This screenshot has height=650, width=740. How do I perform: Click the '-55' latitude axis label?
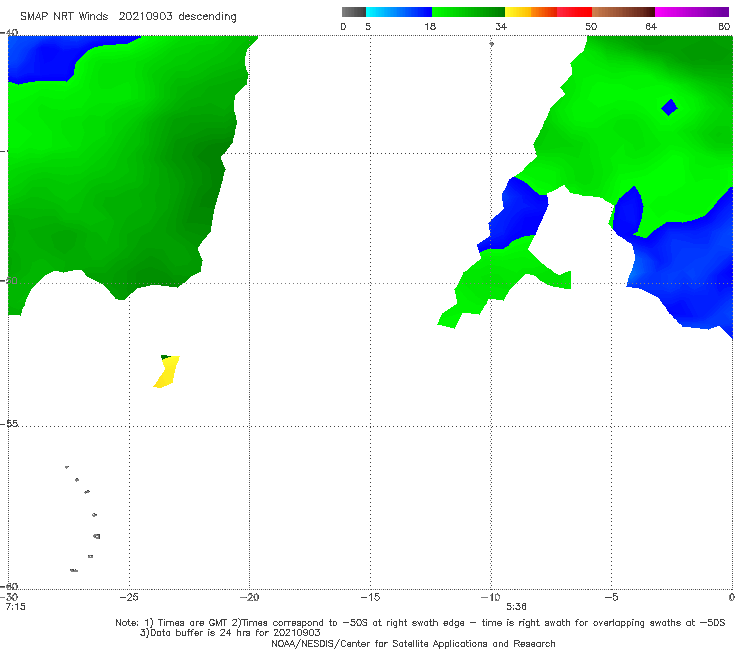coord(9,424)
